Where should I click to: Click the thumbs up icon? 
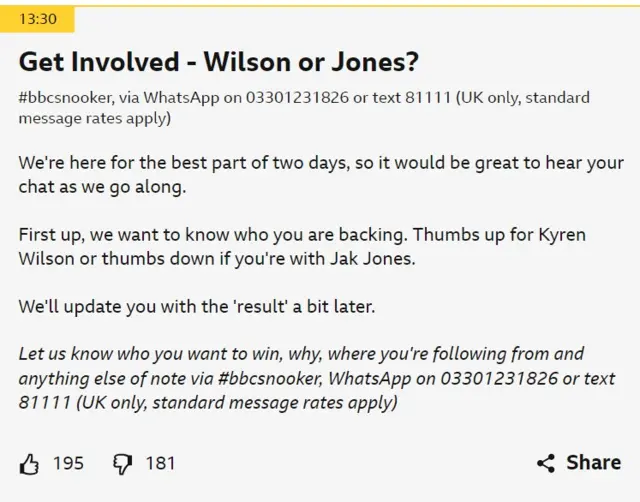click(29, 463)
